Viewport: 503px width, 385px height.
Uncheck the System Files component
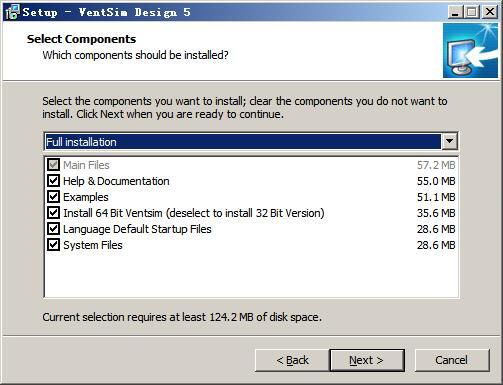click(53, 245)
